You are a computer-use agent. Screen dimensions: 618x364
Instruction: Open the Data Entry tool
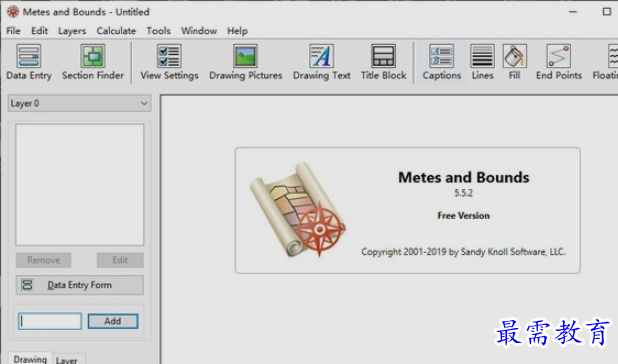click(x=29, y=62)
